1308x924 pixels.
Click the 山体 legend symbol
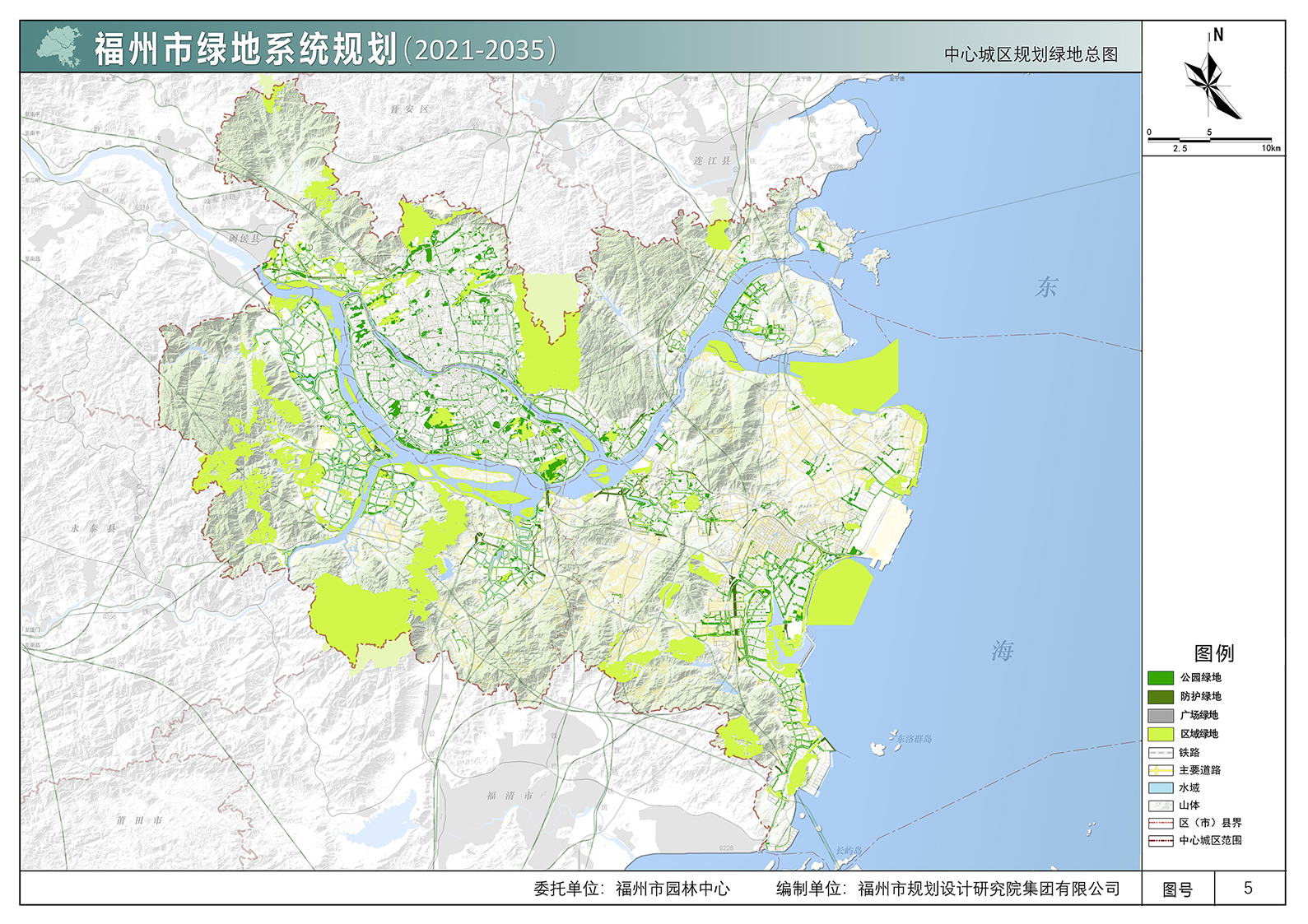[1160, 806]
